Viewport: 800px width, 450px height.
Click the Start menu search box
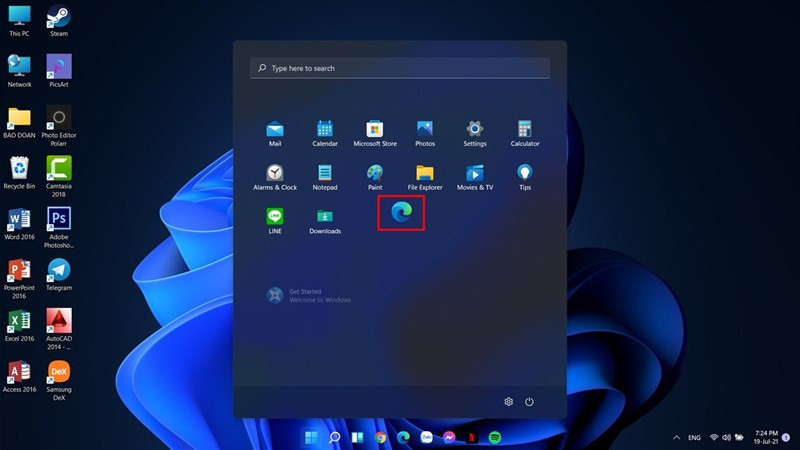(x=400, y=68)
